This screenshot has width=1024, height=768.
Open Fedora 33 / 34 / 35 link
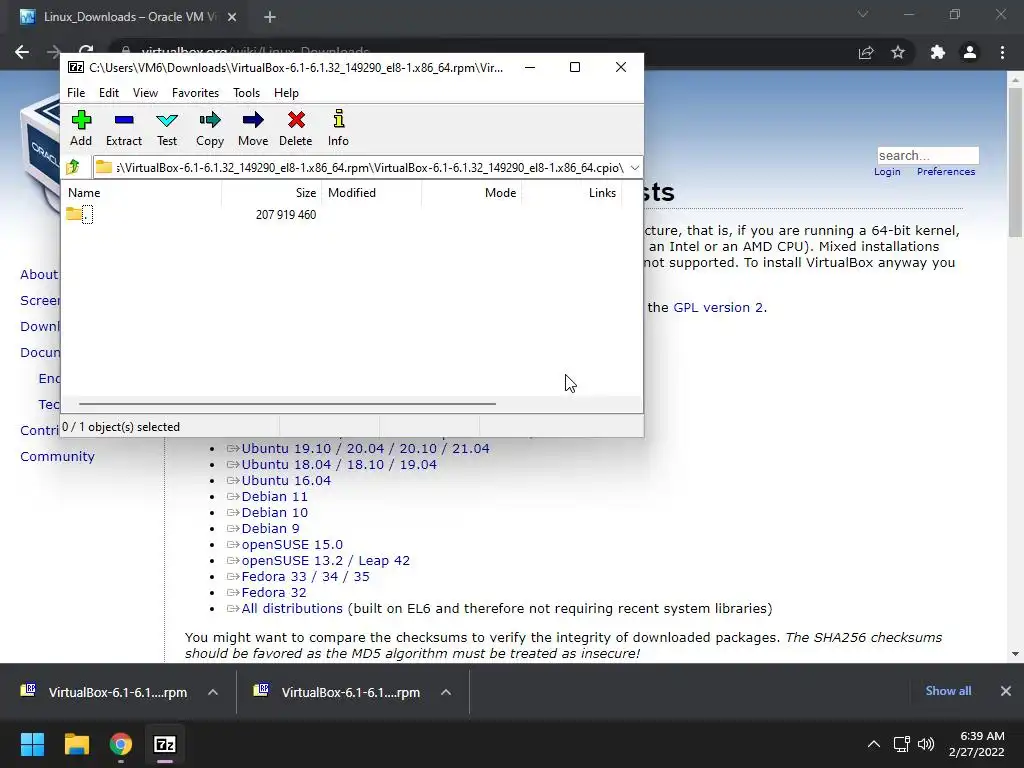point(306,577)
